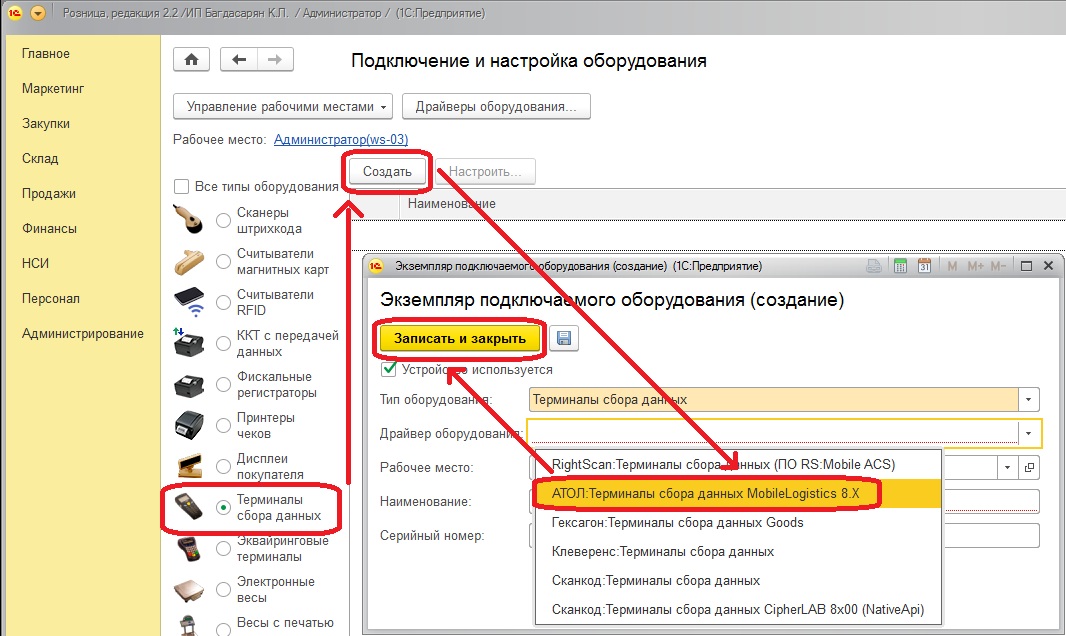This screenshot has height=636, width=1066.
Task: Select the Электронные весы radio button
Action: tap(223, 590)
